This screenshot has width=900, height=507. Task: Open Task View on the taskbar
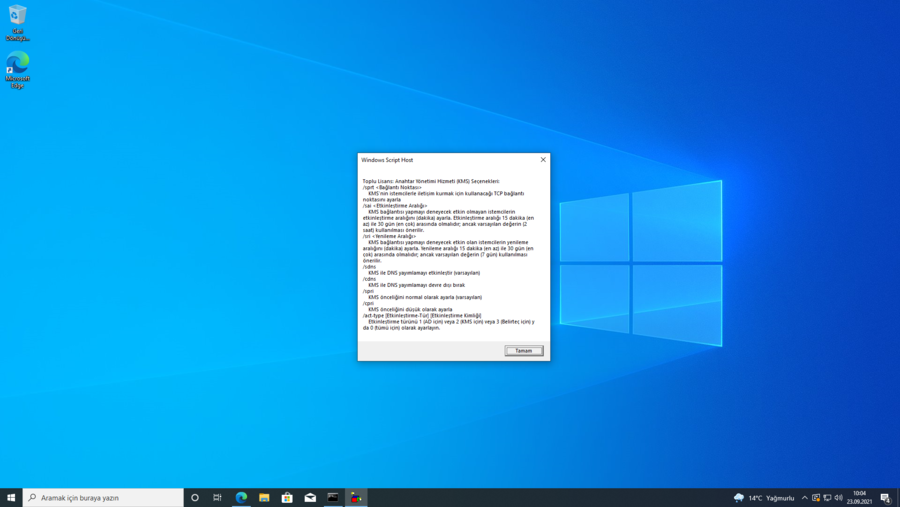coord(218,497)
